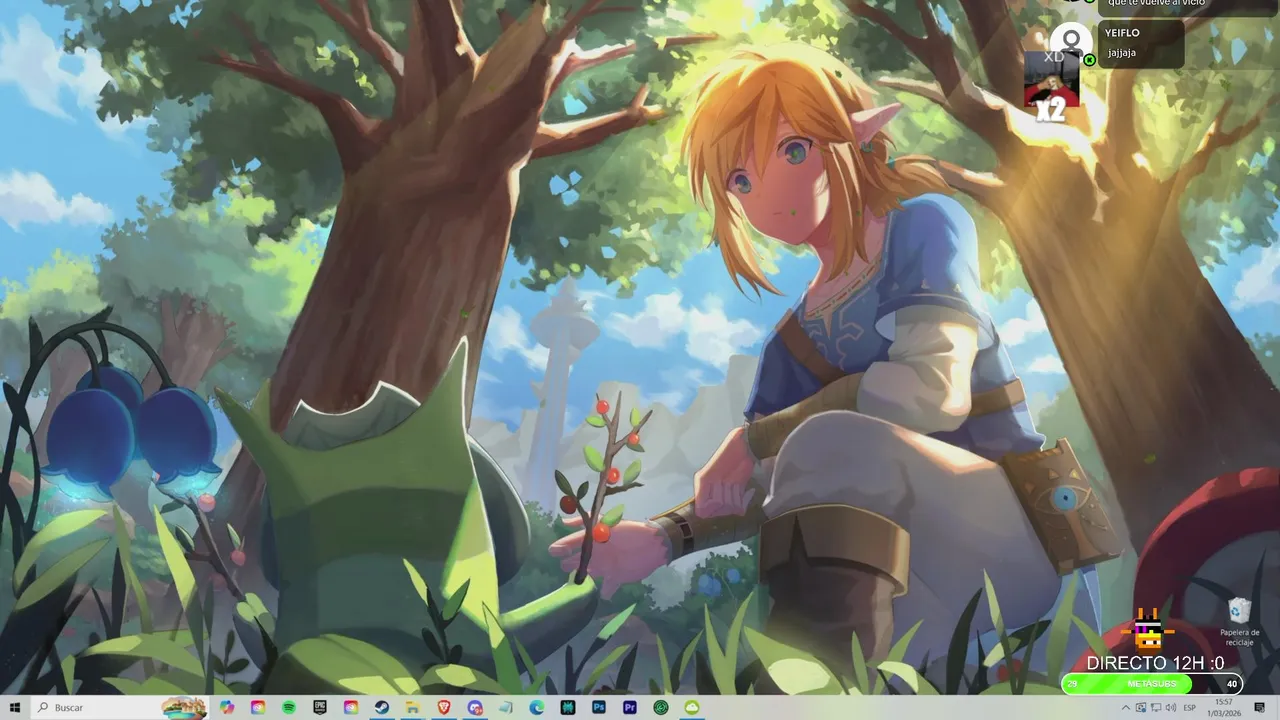Open the clock showing 15:57
The width and height of the screenshot is (1280, 720).
click(x=1224, y=707)
